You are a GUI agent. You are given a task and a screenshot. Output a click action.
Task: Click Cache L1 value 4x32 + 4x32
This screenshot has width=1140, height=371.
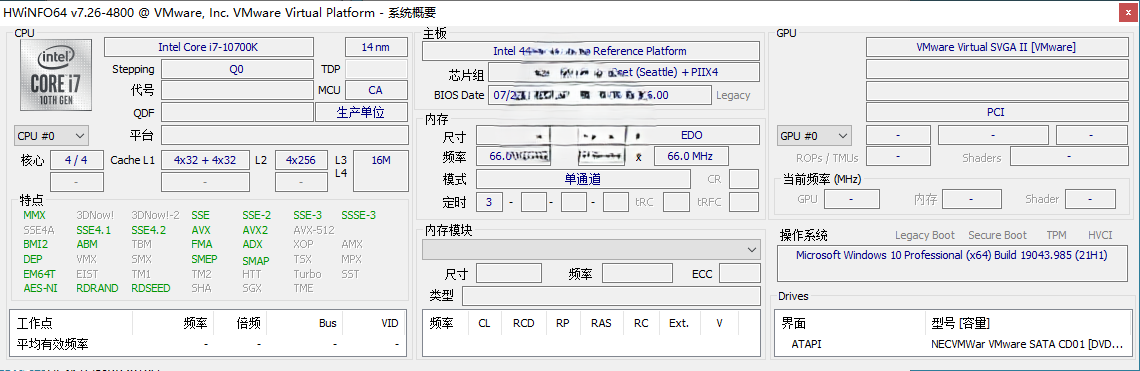(x=204, y=160)
